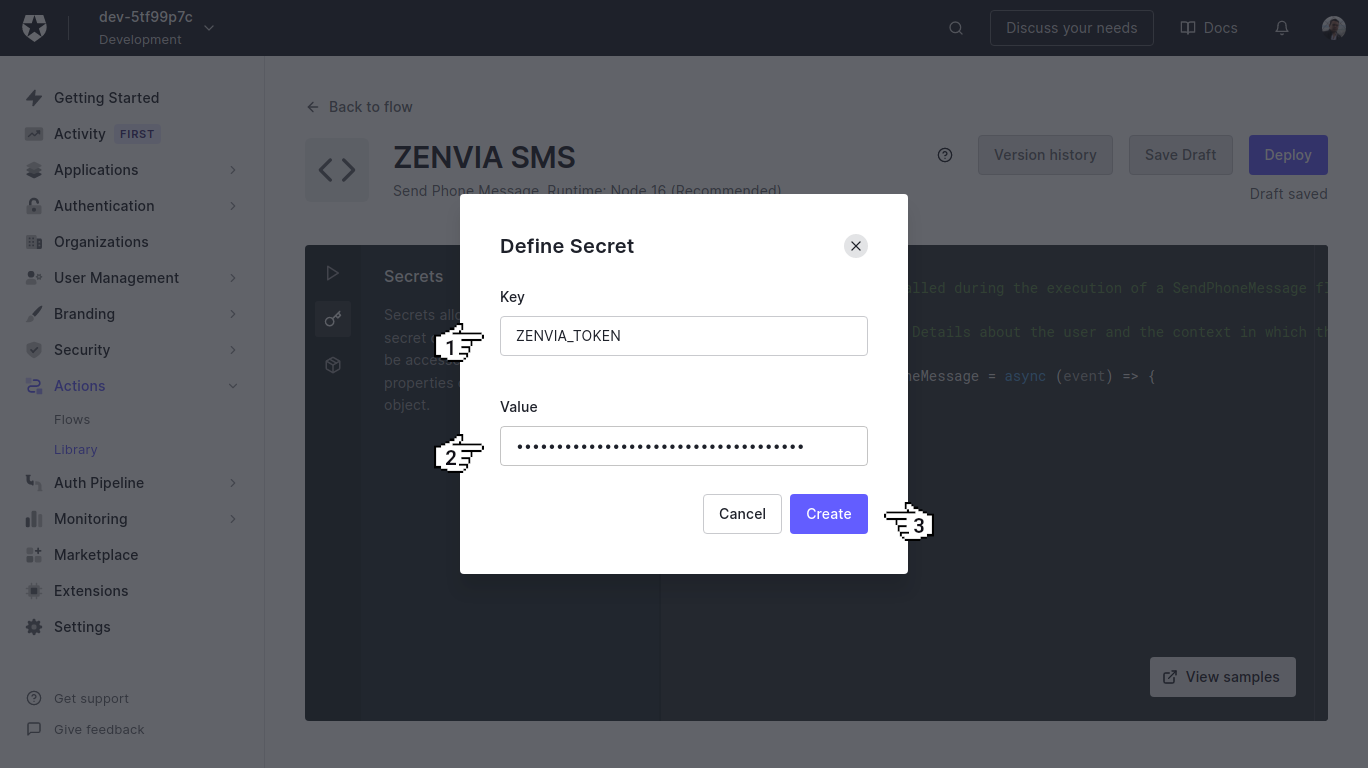Click the Extensions sidebar item
Viewport: 1368px width, 768px height.
click(91, 590)
